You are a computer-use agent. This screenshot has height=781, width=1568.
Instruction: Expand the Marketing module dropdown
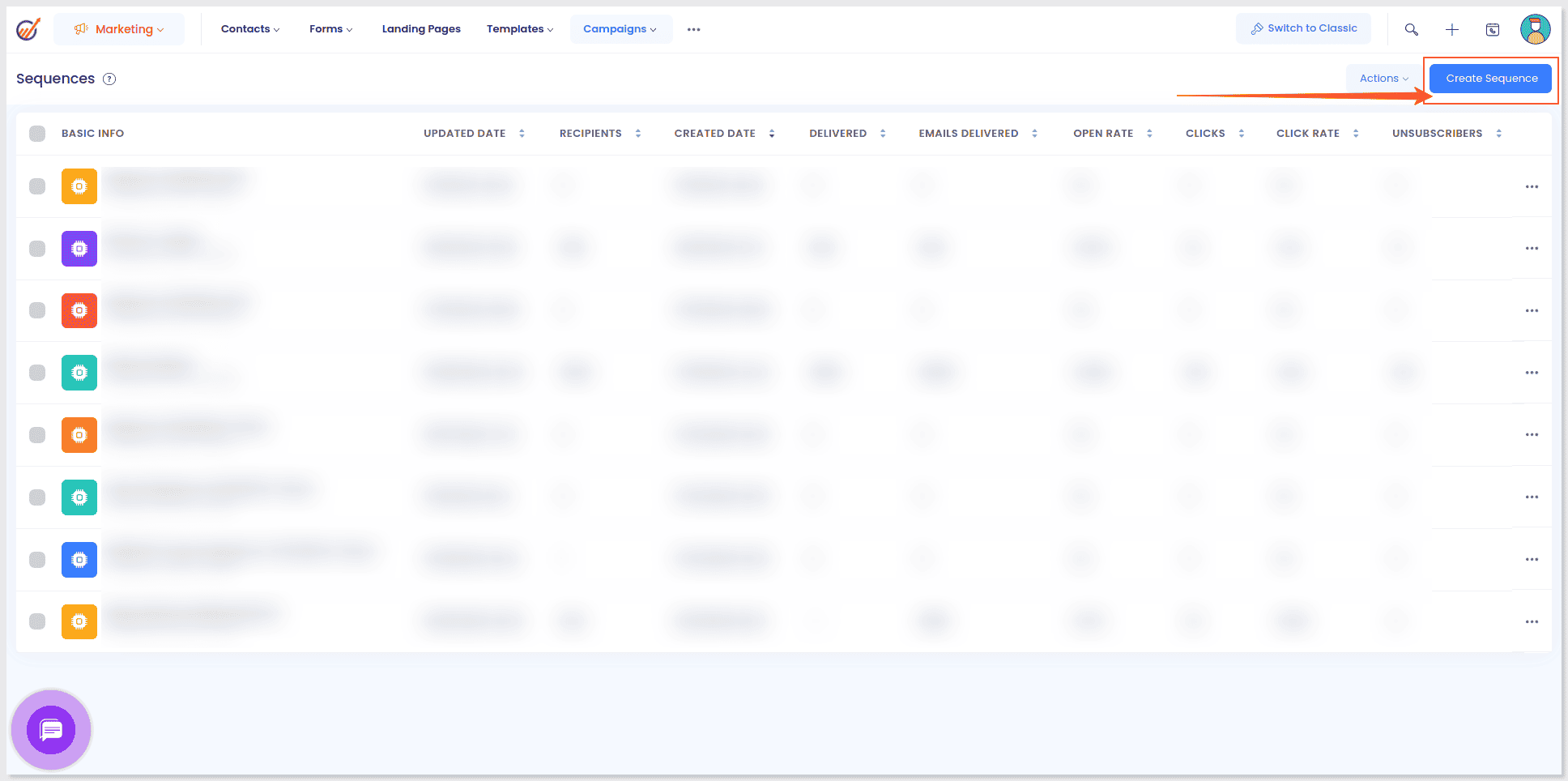(x=119, y=29)
